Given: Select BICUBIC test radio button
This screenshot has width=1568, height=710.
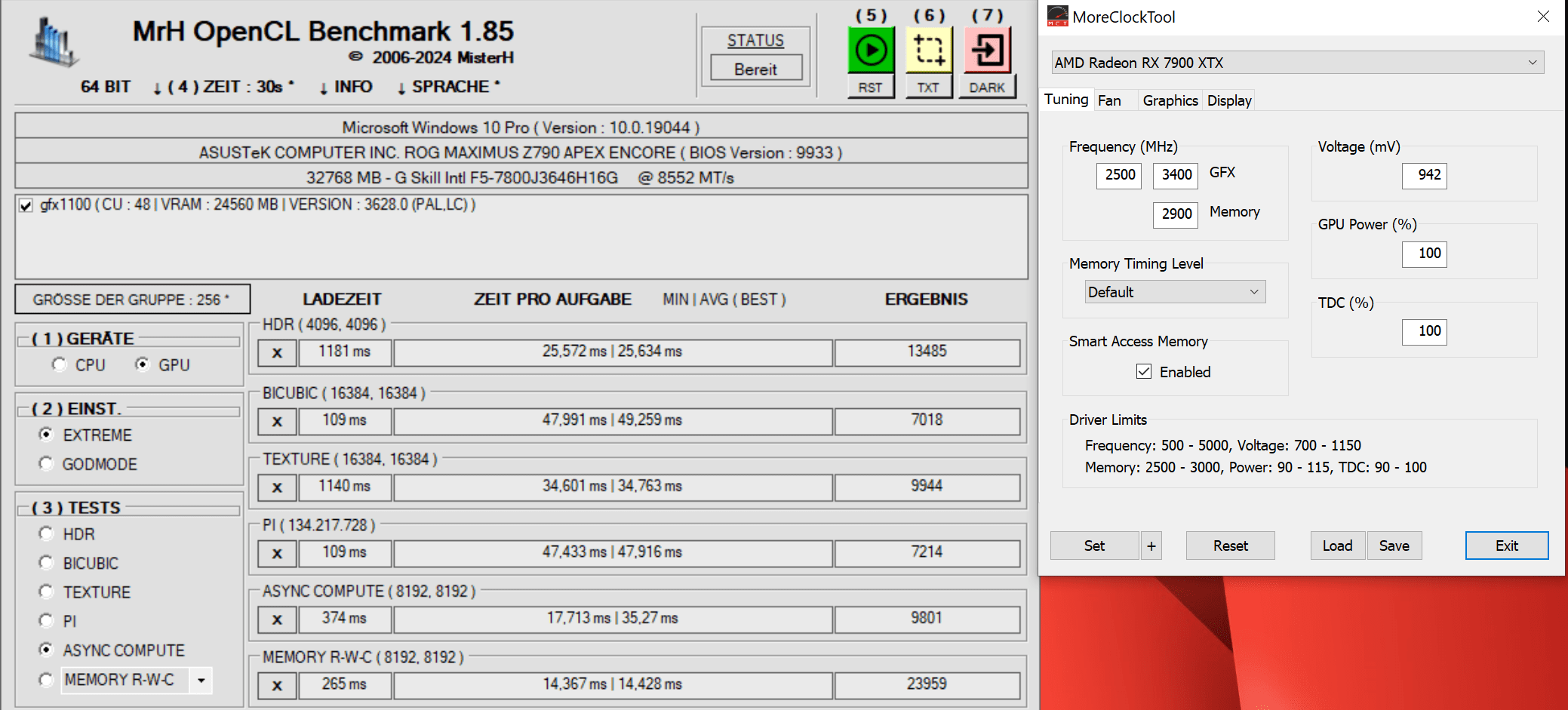Looking at the screenshot, I should pos(46,563).
